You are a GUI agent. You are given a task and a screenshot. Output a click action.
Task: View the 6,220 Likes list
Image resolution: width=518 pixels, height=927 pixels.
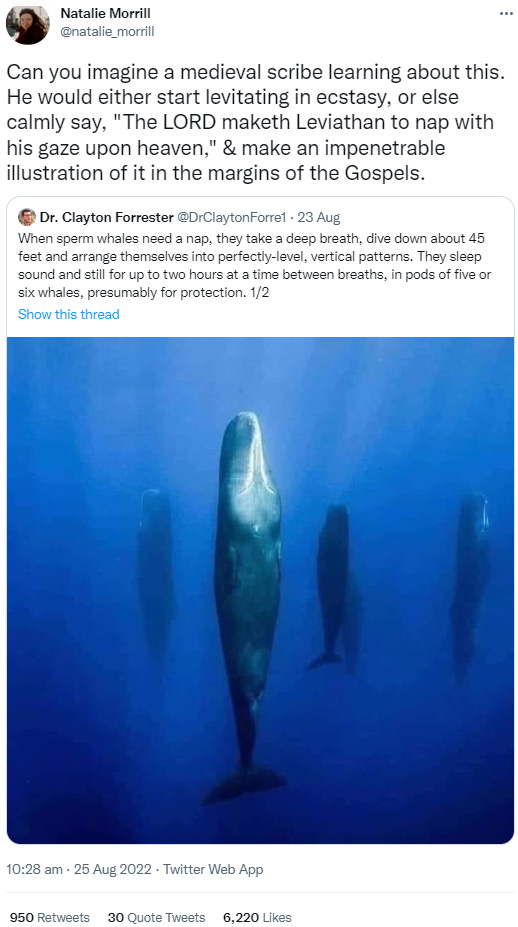(257, 918)
